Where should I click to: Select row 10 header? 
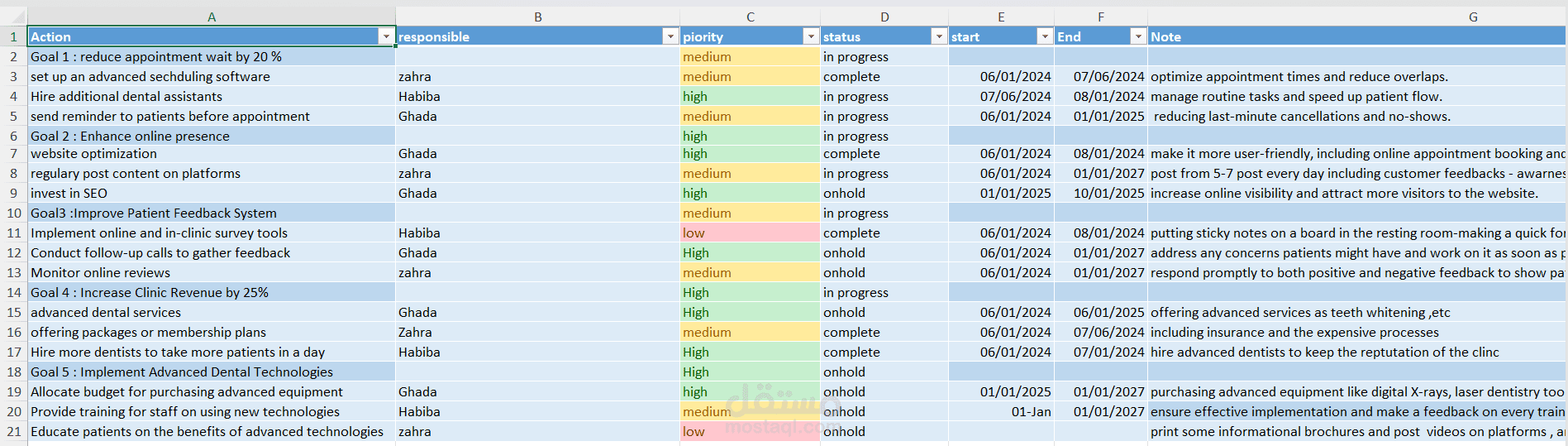pos(14,213)
